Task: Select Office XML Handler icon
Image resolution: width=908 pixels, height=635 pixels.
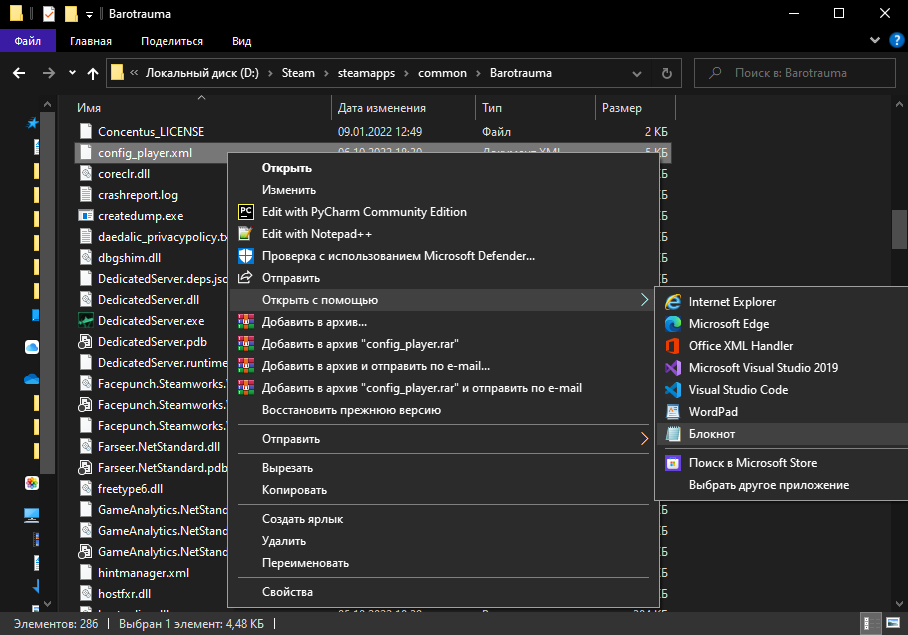Action: click(x=673, y=346)
